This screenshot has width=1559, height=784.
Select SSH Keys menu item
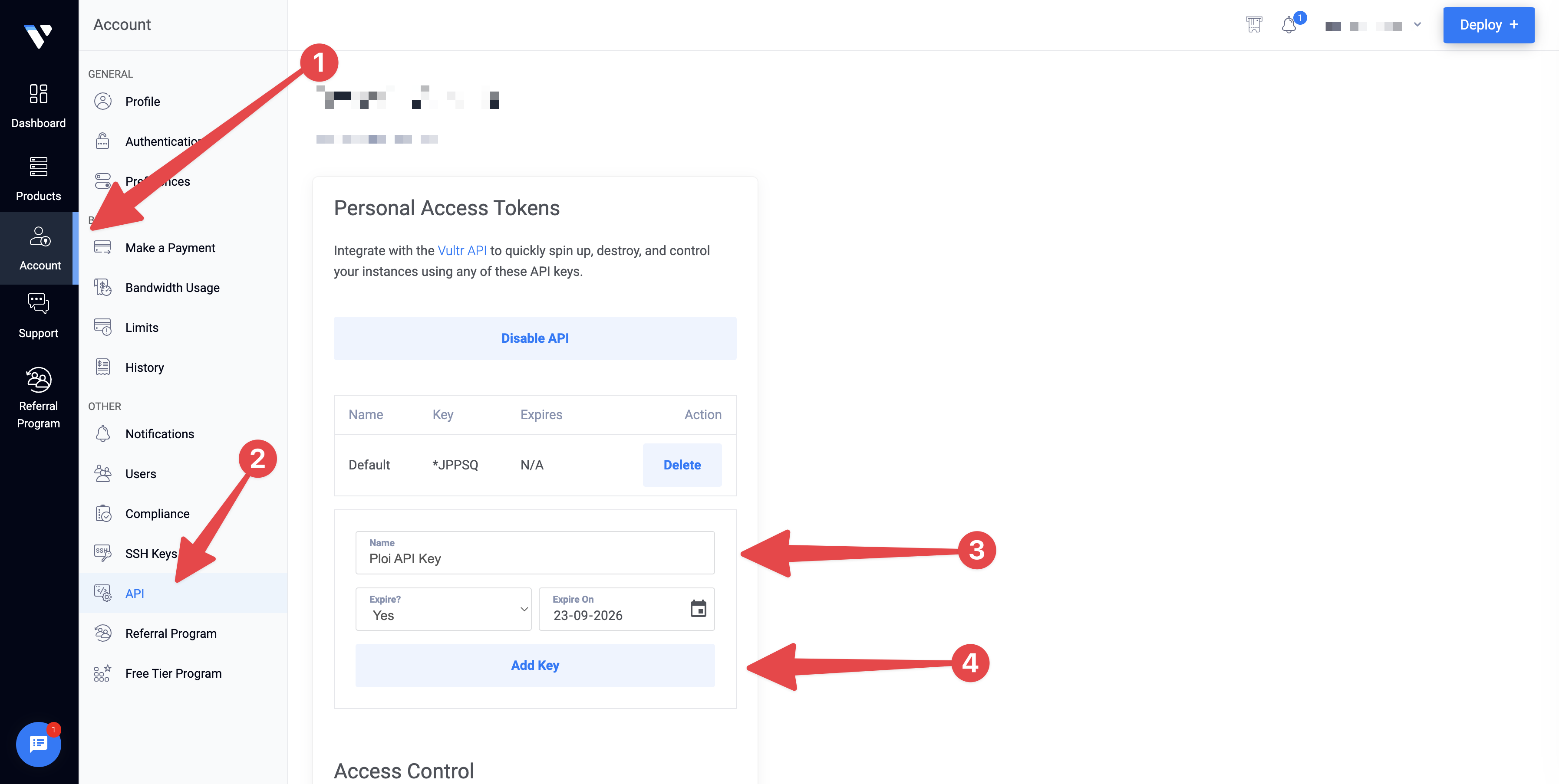(151, 554)
